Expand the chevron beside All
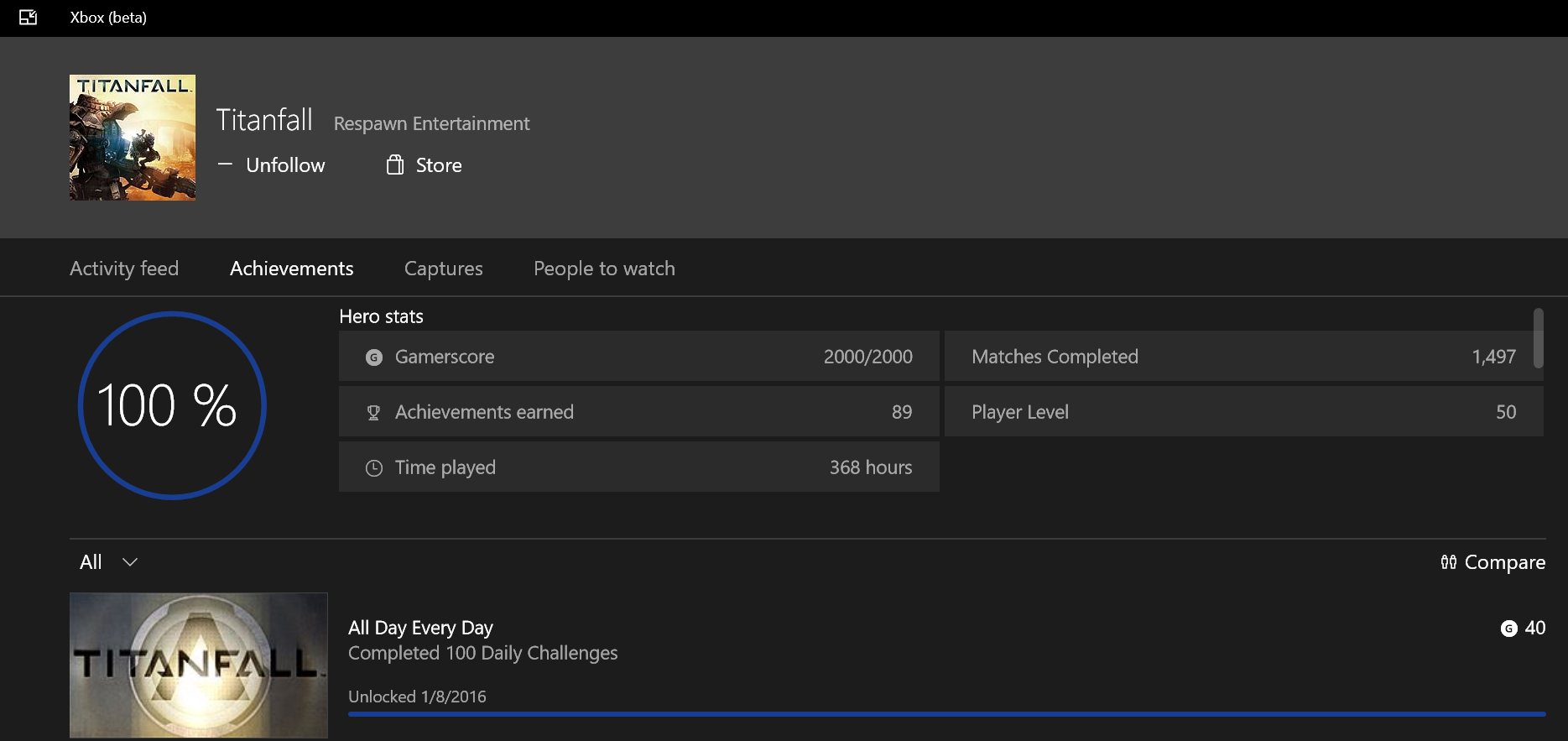Screen dimensions: 1568x741 [x=130, y=562]
